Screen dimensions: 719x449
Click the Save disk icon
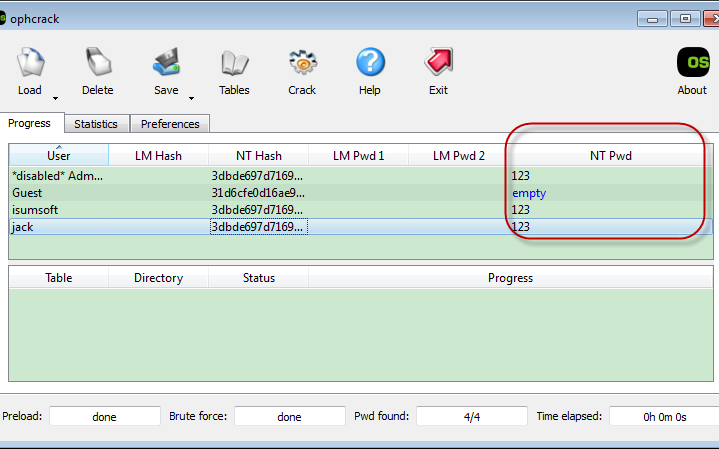[x=166, y=64]
